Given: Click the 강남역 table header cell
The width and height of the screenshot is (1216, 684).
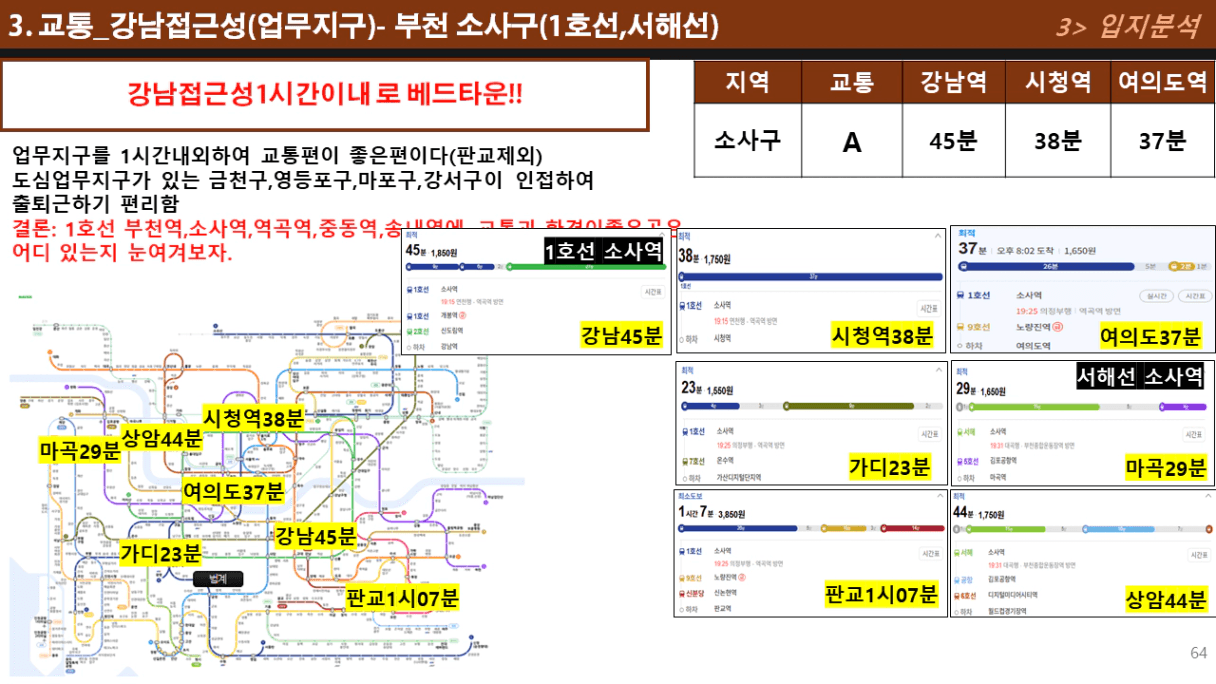Looking at the screenshot, I should pos(953,81).
